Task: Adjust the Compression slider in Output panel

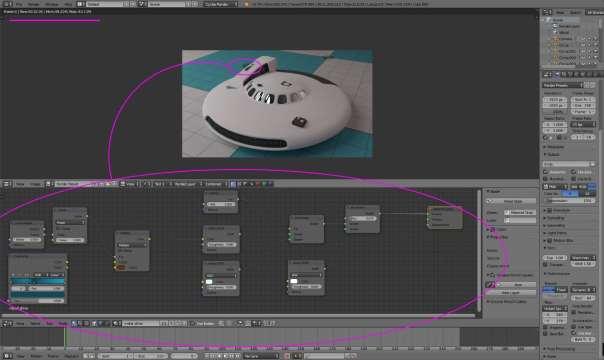Action: pos(569,201)
